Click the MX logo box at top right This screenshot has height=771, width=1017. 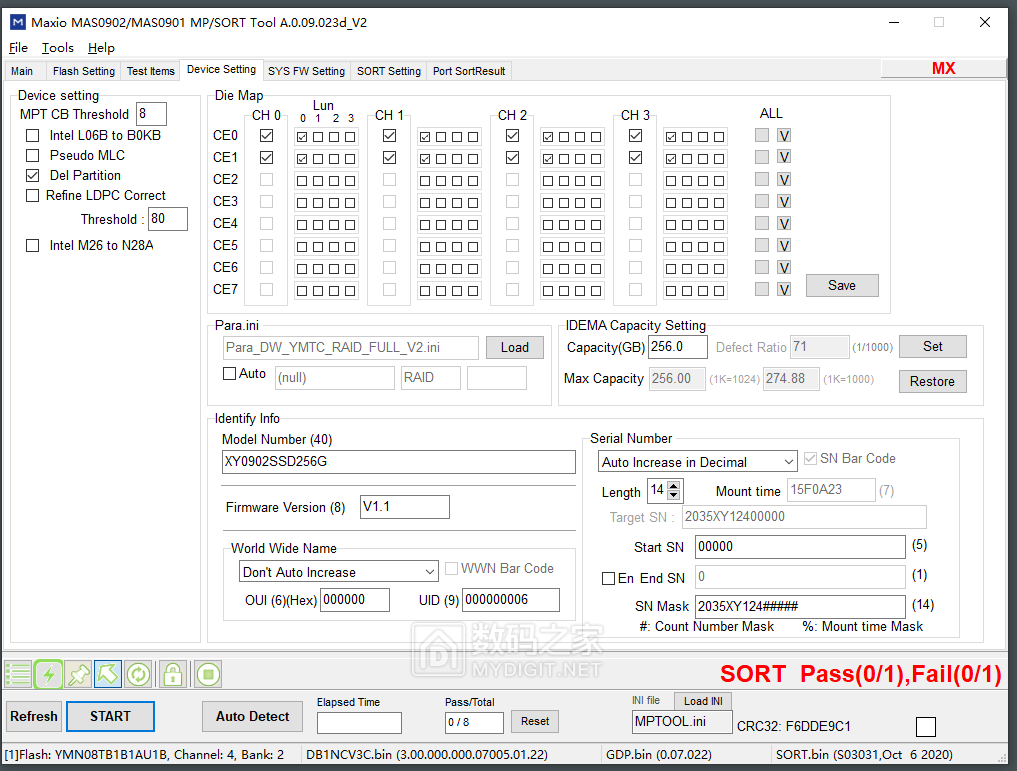click(944, 68)
